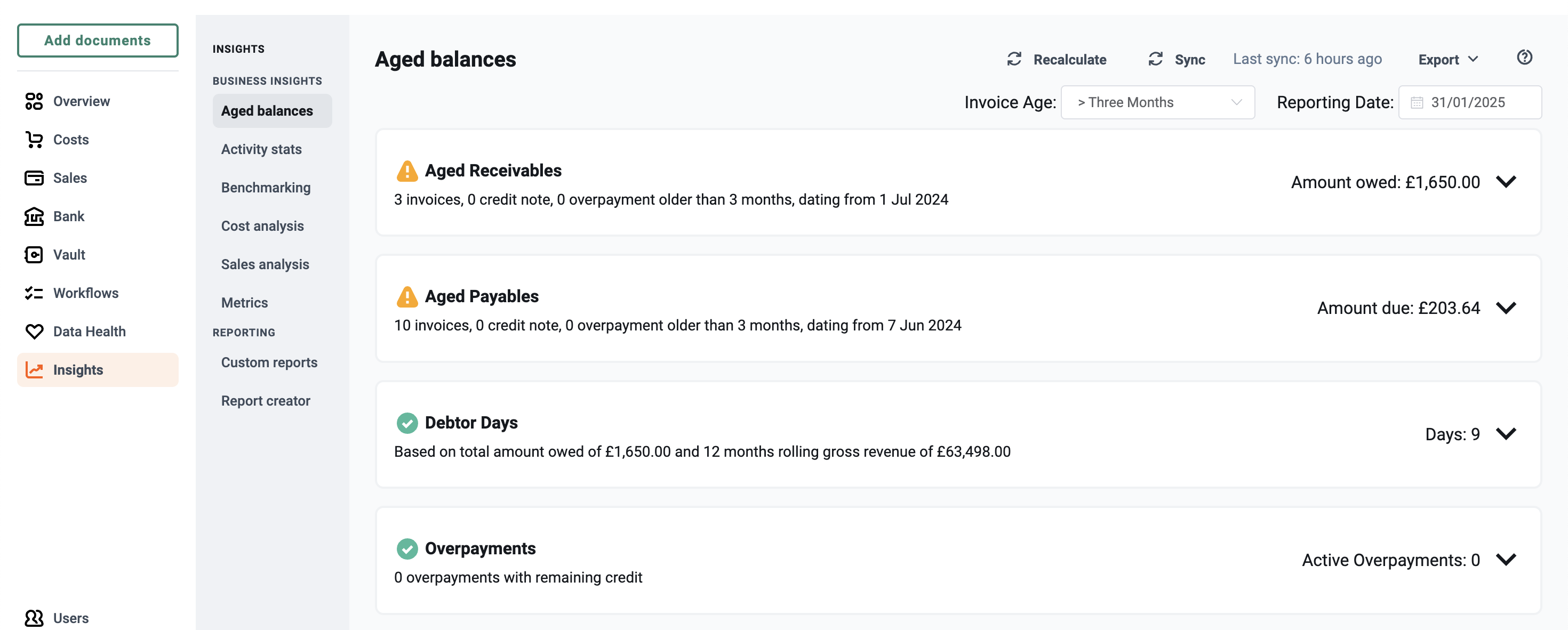Select Aged balances in Business Insights
The width and height of the screenshot is (1568, 630).
click(x=272, y=111)
